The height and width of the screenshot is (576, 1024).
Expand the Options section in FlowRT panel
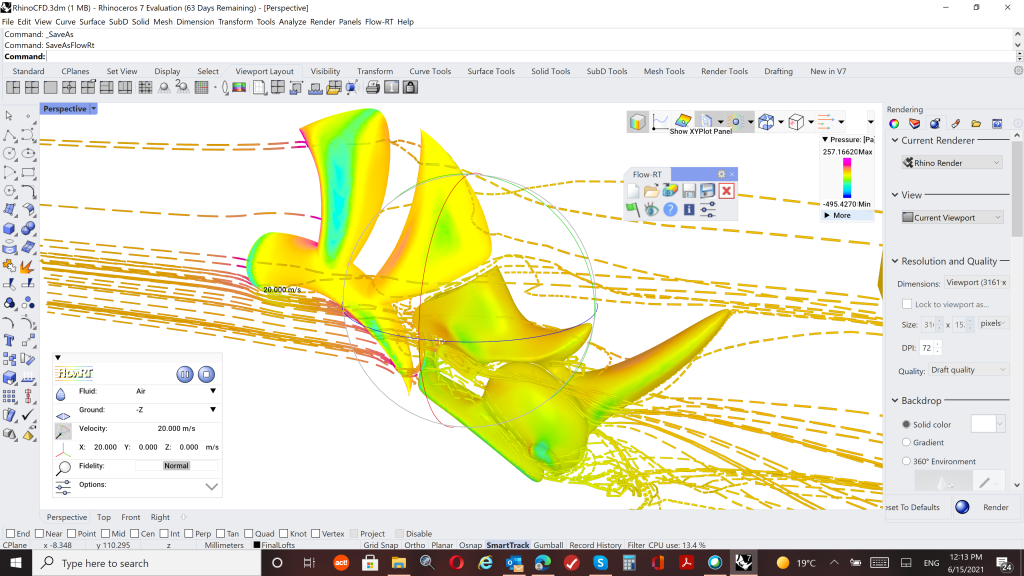click(x=209, y=486)
